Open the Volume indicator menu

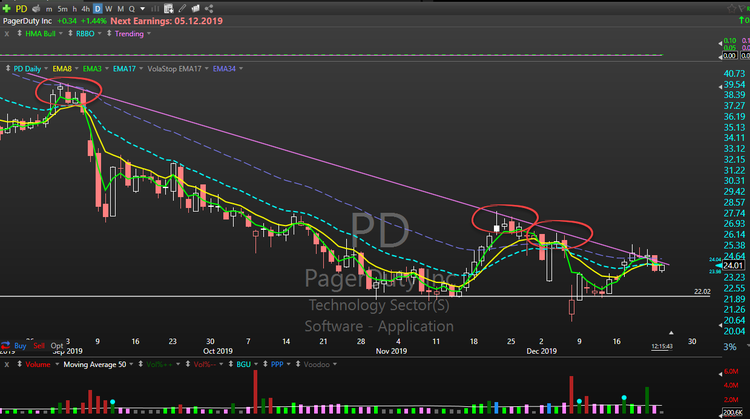coord(57,364)
